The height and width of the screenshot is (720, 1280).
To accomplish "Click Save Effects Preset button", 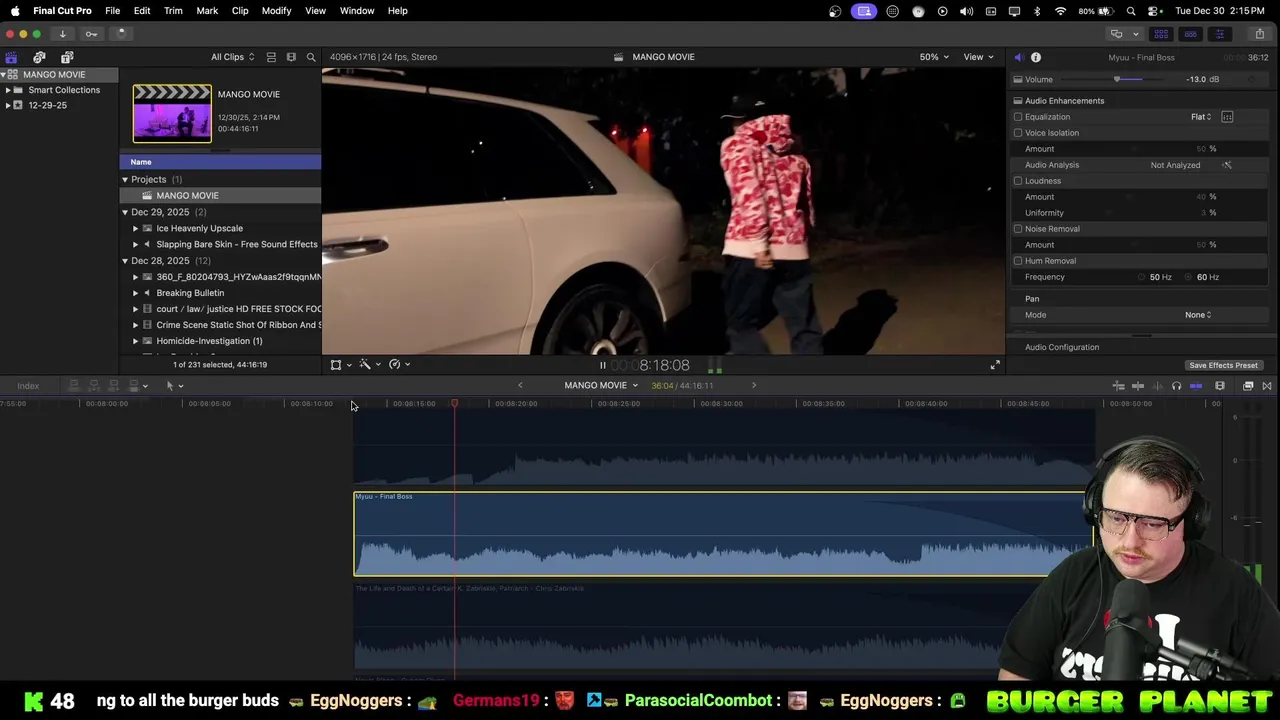I will pyautogui.click(x=1223, y=365).
